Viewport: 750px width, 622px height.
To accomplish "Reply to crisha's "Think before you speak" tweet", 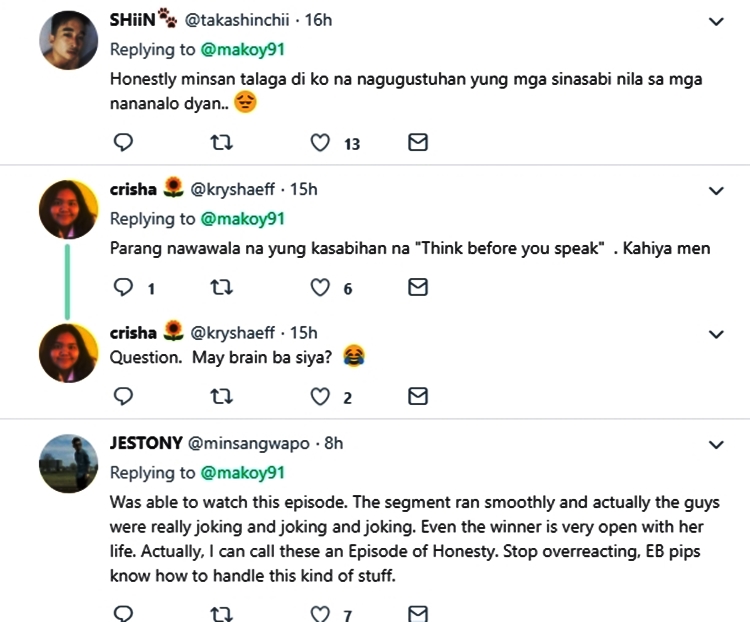I will coord(124,288).
